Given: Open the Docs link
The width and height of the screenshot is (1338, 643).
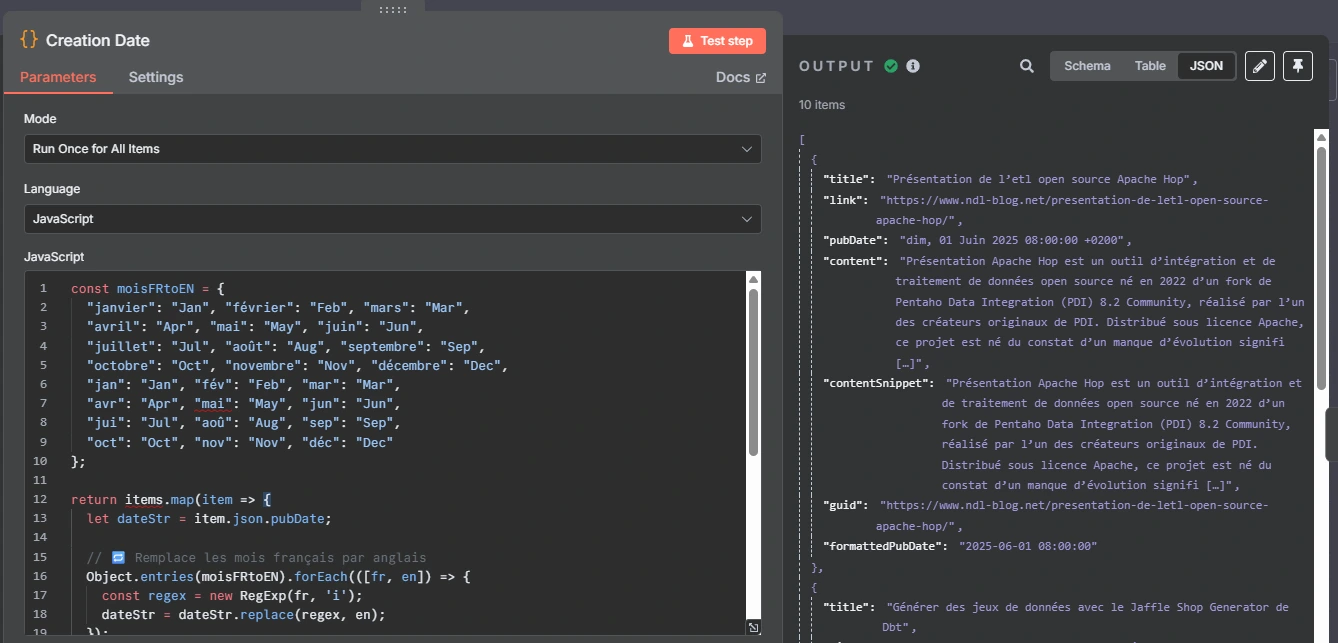Looking at the screenshot, I should tap(741, 77).
